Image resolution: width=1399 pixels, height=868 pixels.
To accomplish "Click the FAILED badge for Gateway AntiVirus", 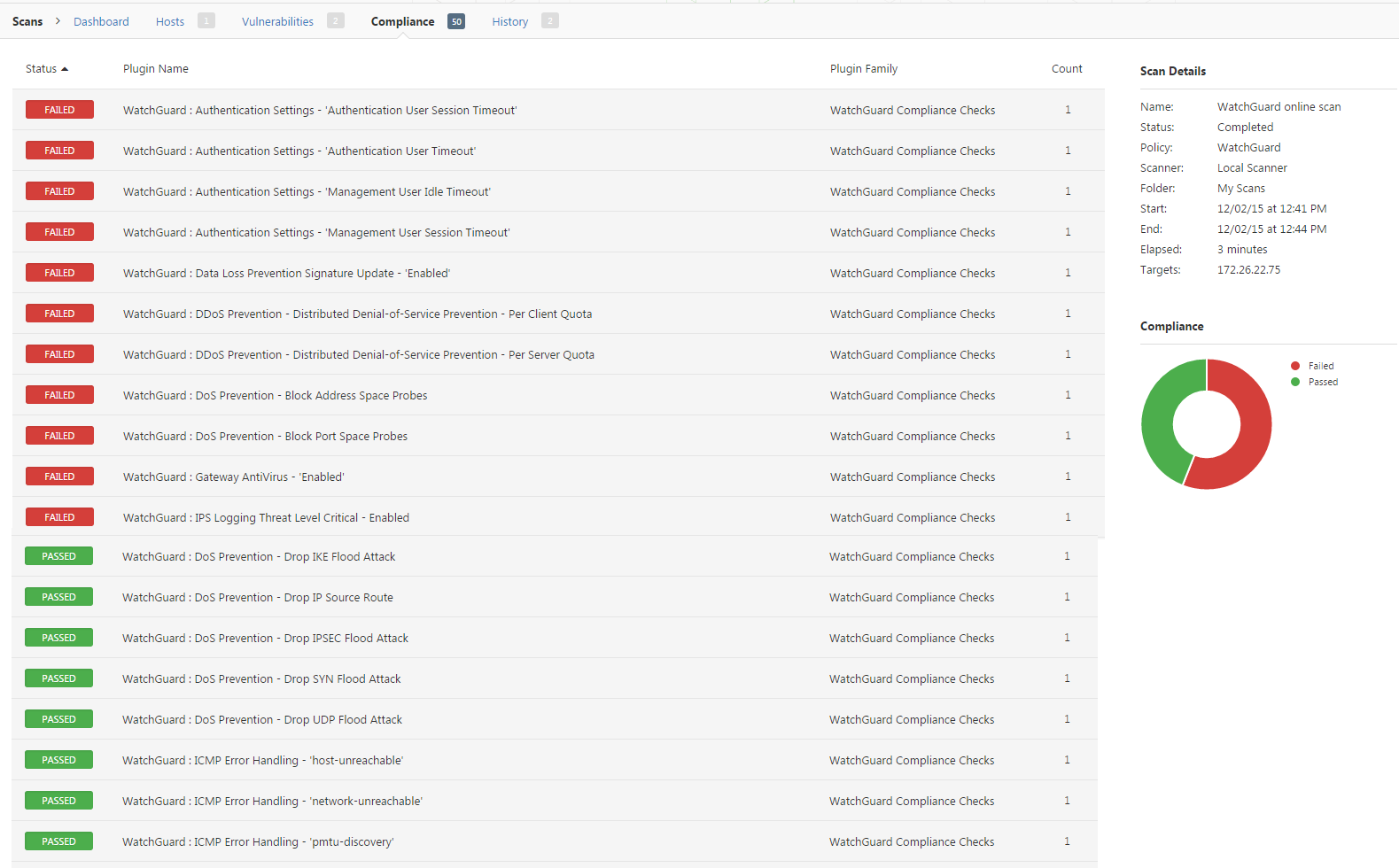I will pos(59,477).
